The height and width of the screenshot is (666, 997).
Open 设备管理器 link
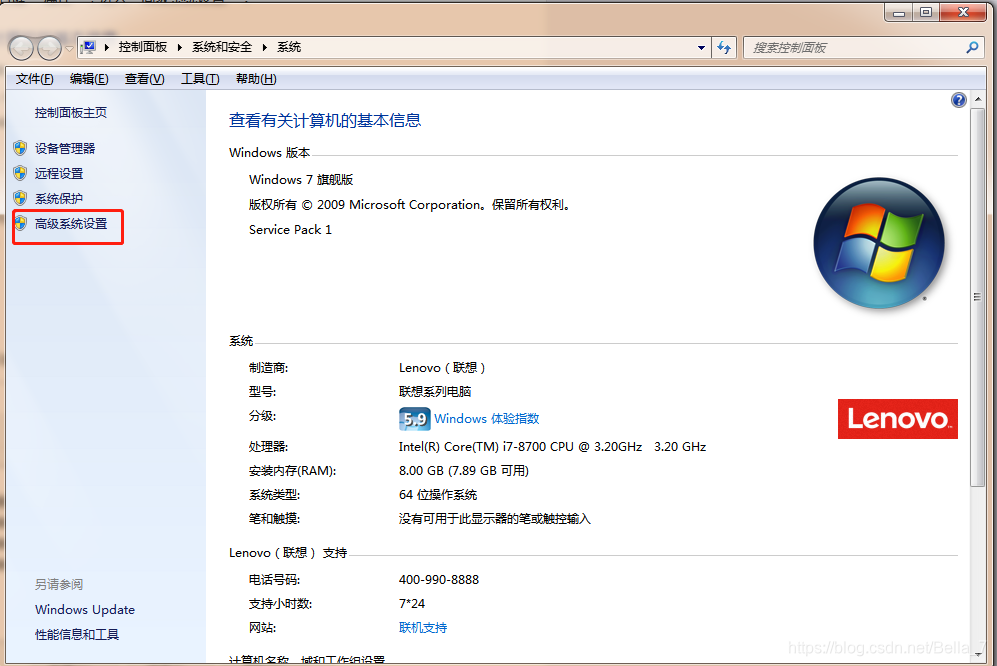coord(65,148)
